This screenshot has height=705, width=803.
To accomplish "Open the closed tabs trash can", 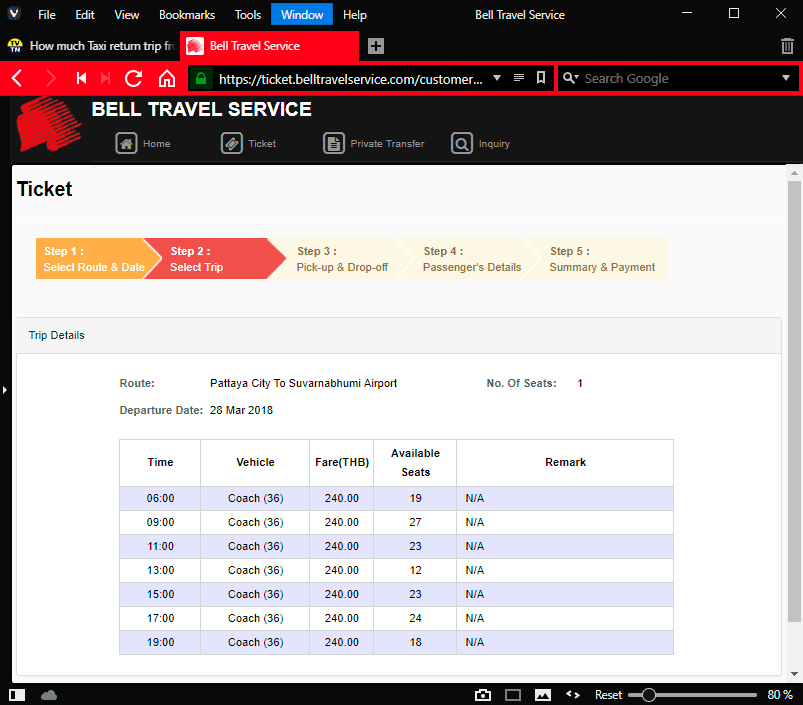I will pos(787,46).
